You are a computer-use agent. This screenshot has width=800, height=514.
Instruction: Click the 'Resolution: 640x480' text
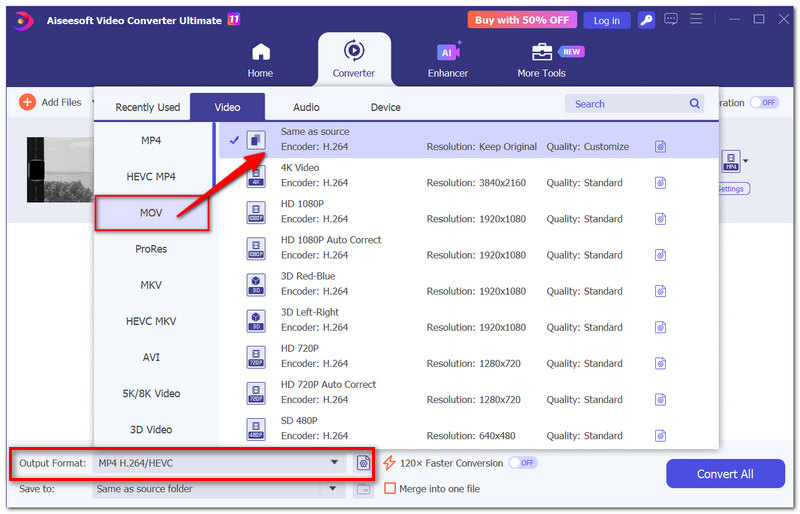pyautogui.click(x=470, y=436)
